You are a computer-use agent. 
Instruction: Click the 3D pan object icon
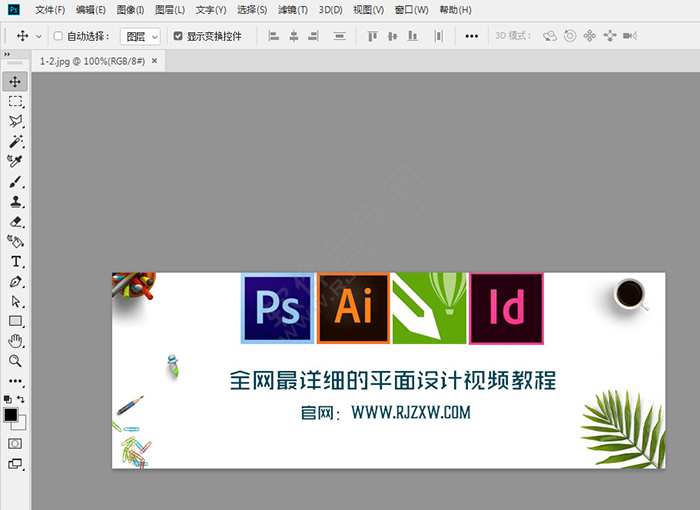coord(590,36)
